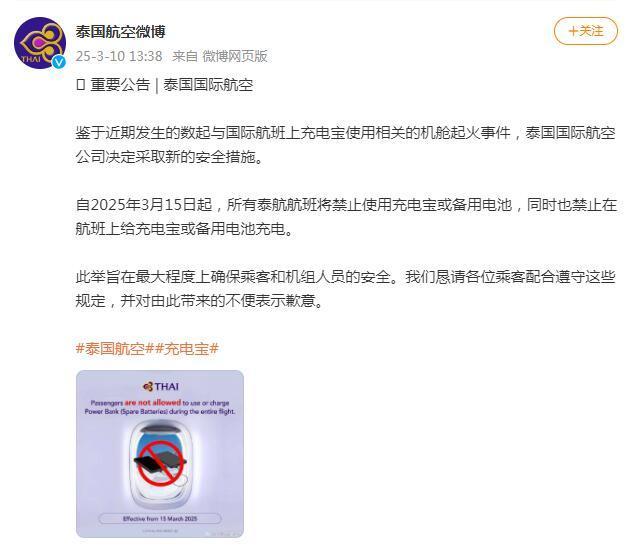Click the red prohibition sign over power bank
634x546 pixels.
click(x=161, y=463)
